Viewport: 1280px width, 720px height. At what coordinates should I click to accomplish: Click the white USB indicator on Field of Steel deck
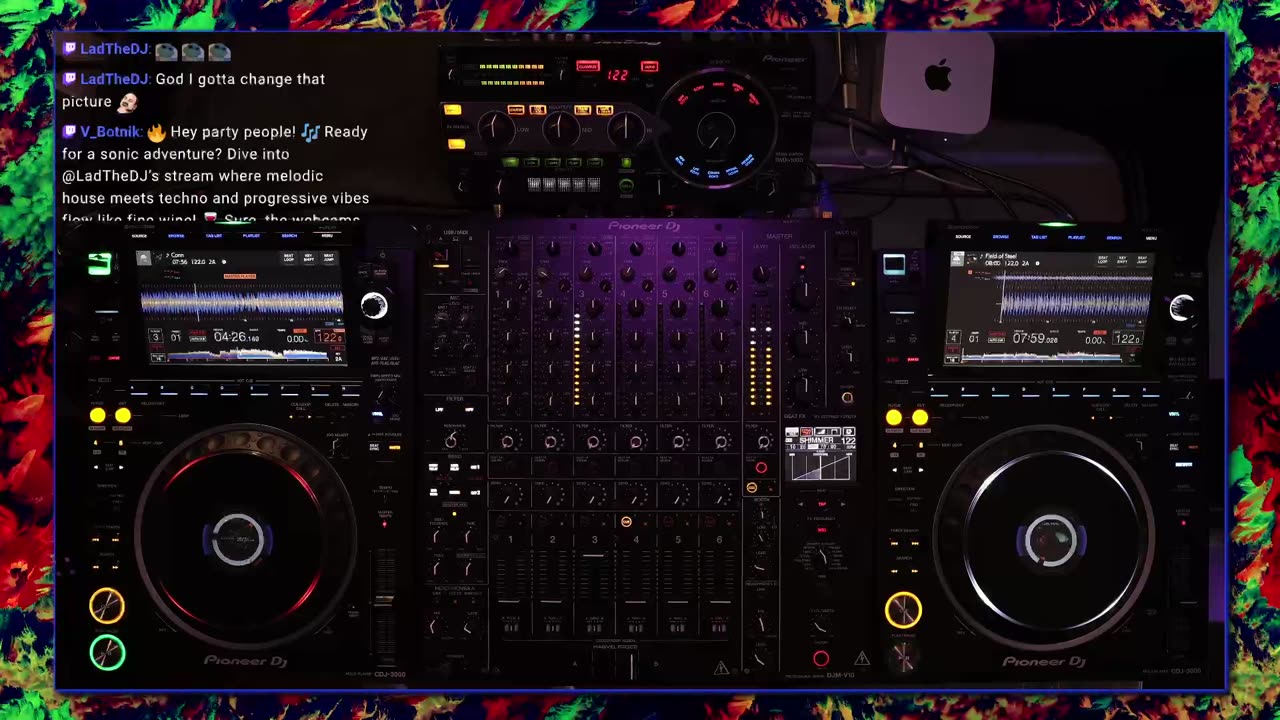coord(894,264)
